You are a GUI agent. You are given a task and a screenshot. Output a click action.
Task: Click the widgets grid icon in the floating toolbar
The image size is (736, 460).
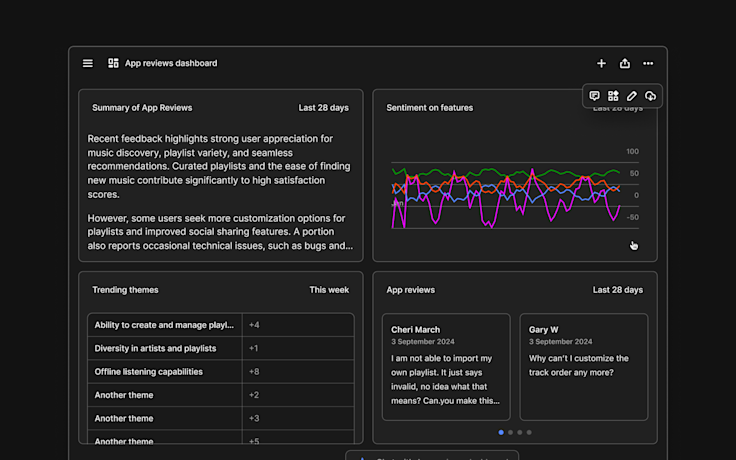tap(613, 96)
